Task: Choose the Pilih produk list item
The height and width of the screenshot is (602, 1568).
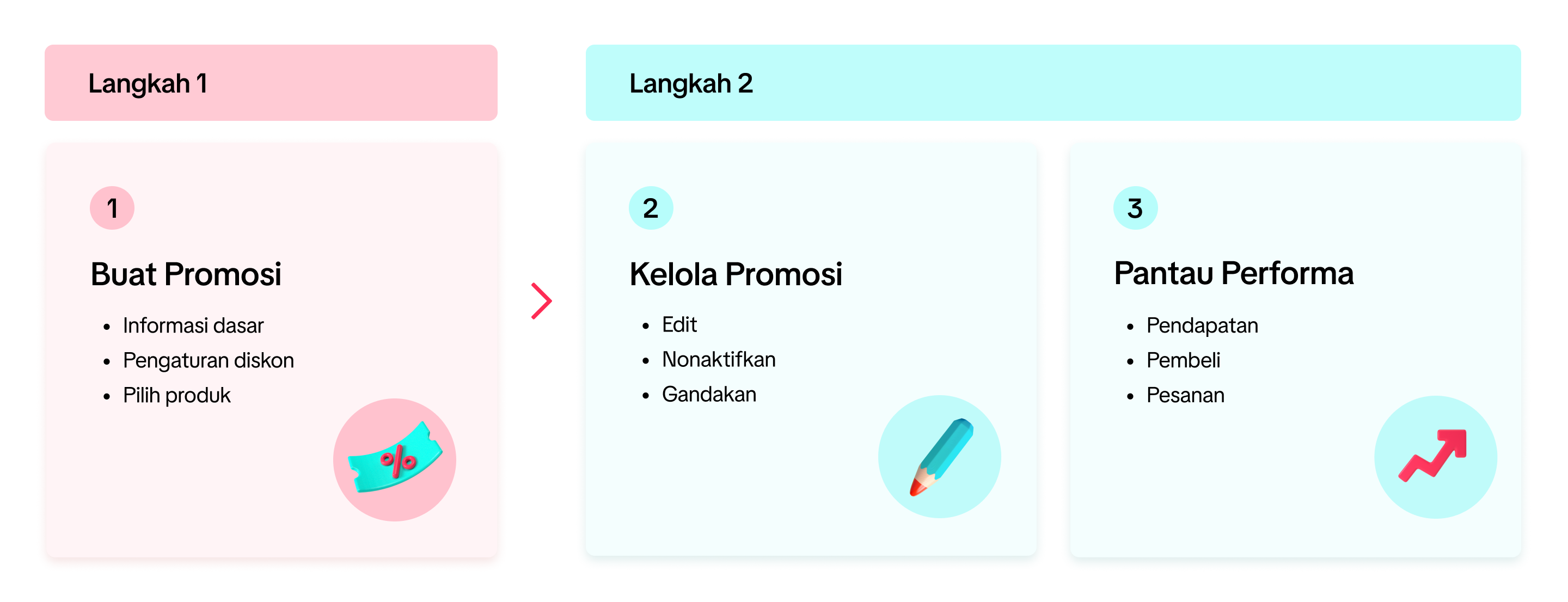Action: click(x=176, y=395)
